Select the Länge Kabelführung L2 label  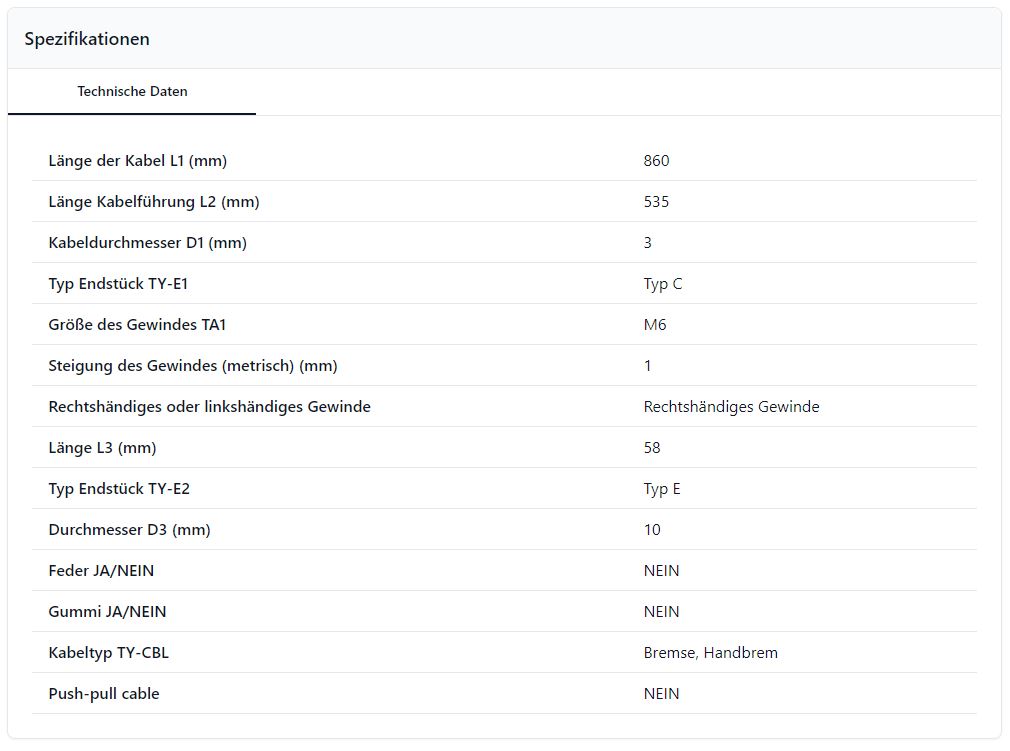pyautogui.click(x=153, y=202)
